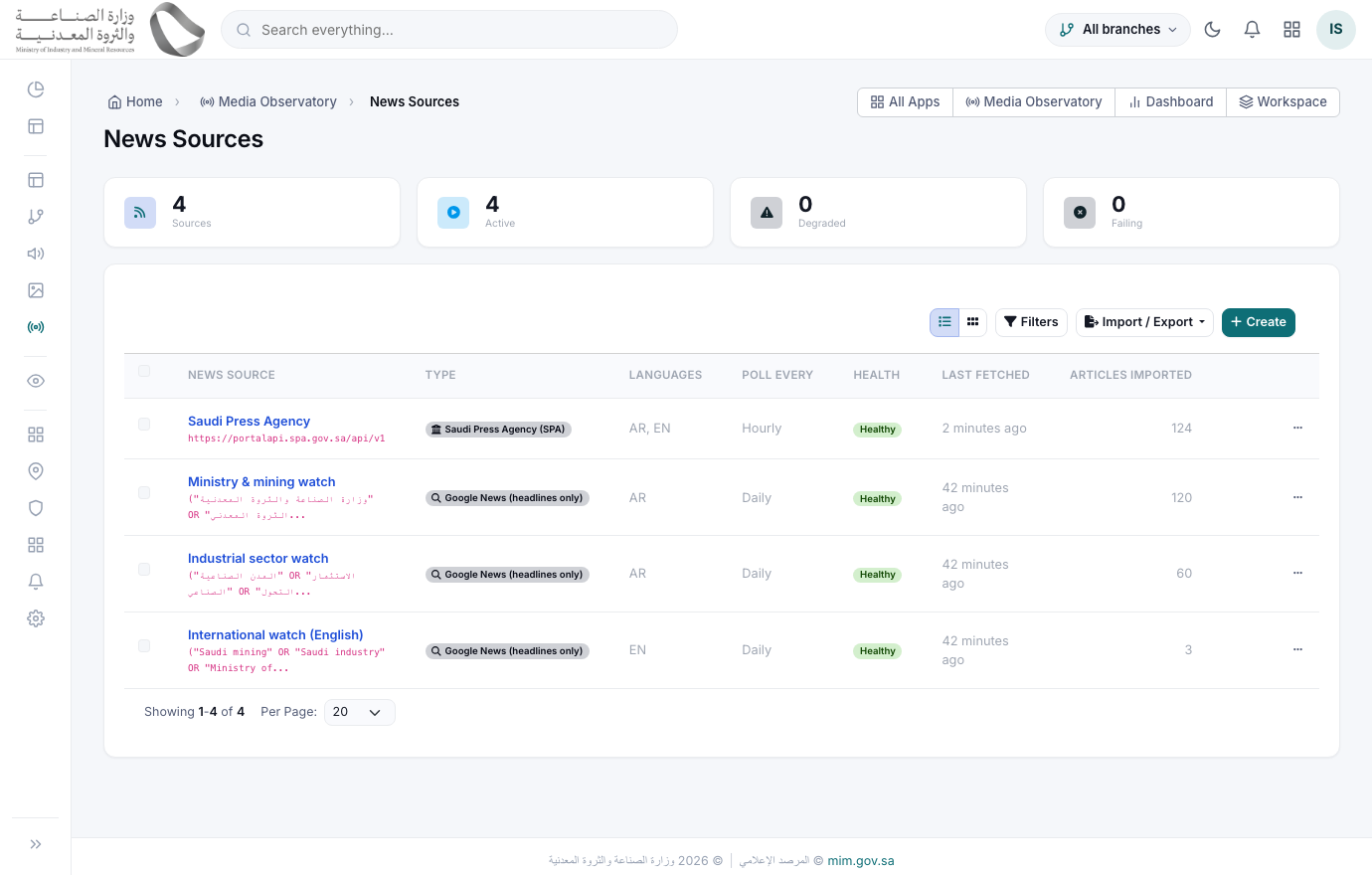Open the Import / Export dropdown

[x=1144, y=322]
